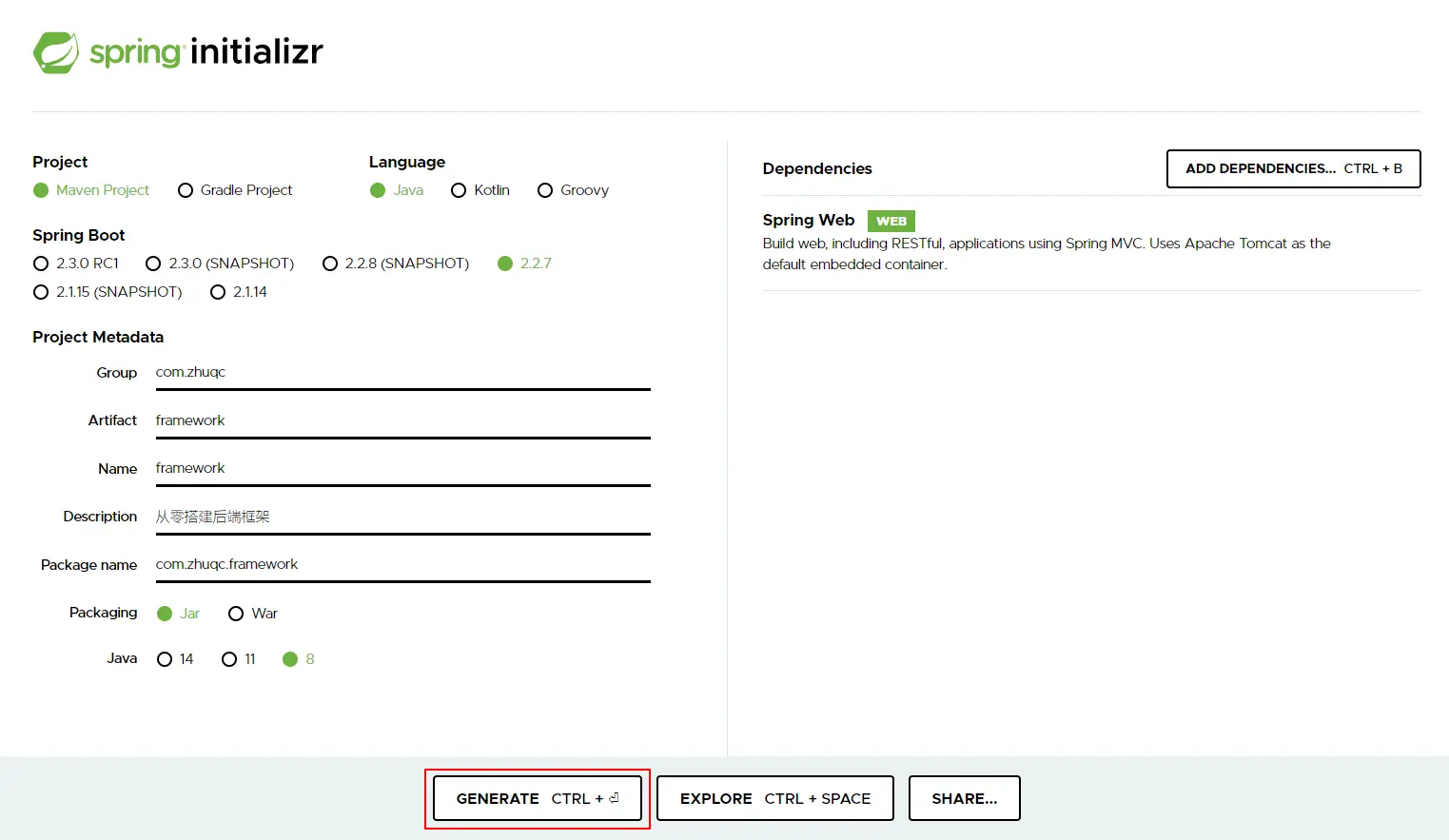Choose Kotlin as the language
This screenshot has height=840, width=1449.
coord(480,190)
